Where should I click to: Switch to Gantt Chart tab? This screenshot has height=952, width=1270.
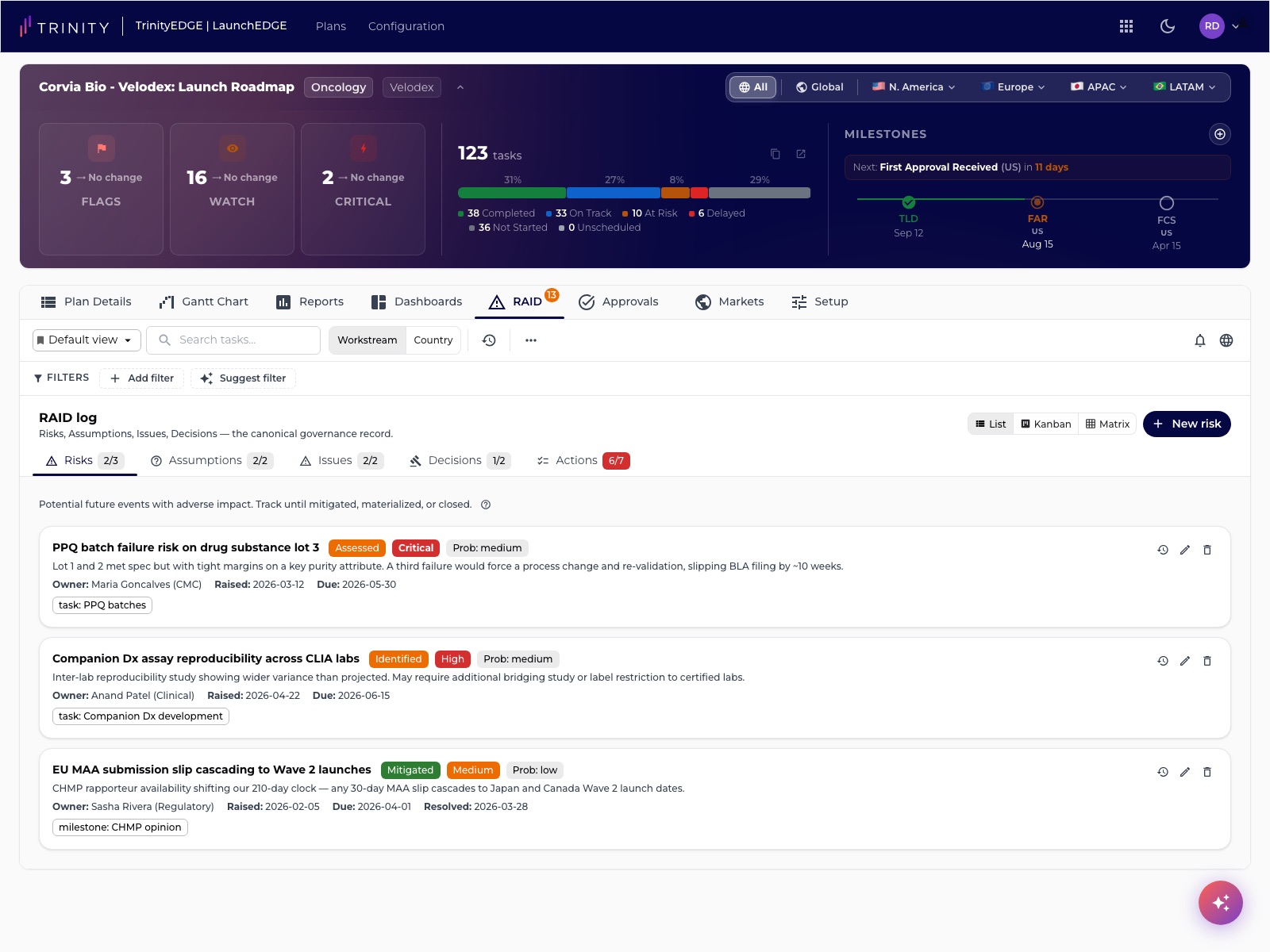(x=204, y=301)
